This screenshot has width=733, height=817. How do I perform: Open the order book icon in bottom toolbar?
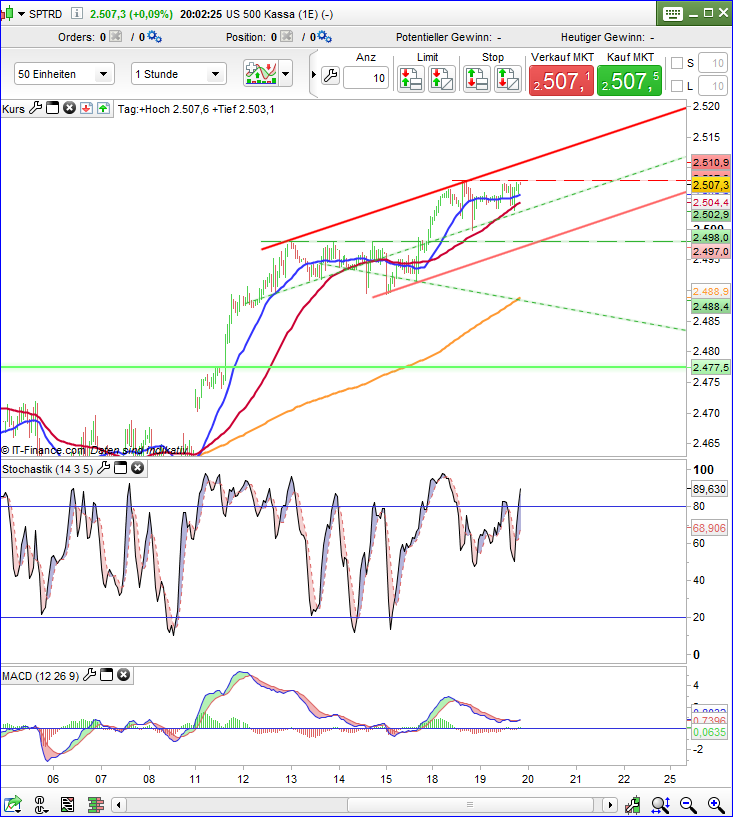coord(96,804)
